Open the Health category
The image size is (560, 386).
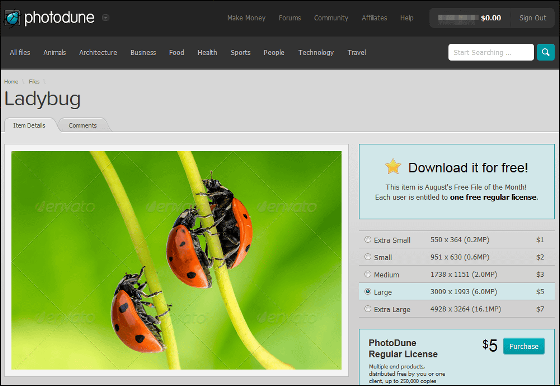pos(208,52)
